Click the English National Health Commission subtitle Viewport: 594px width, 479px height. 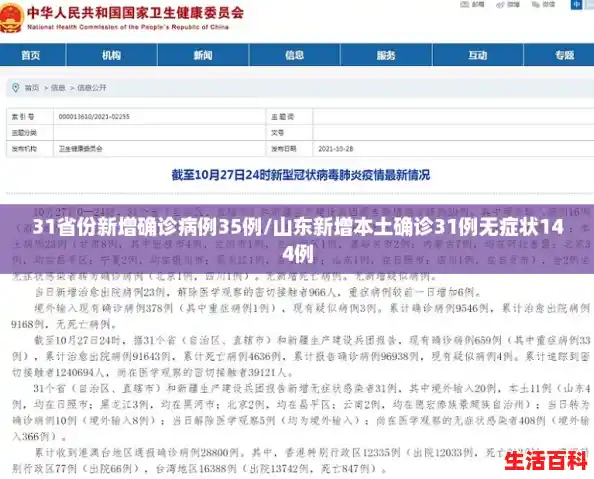(128, 27)
